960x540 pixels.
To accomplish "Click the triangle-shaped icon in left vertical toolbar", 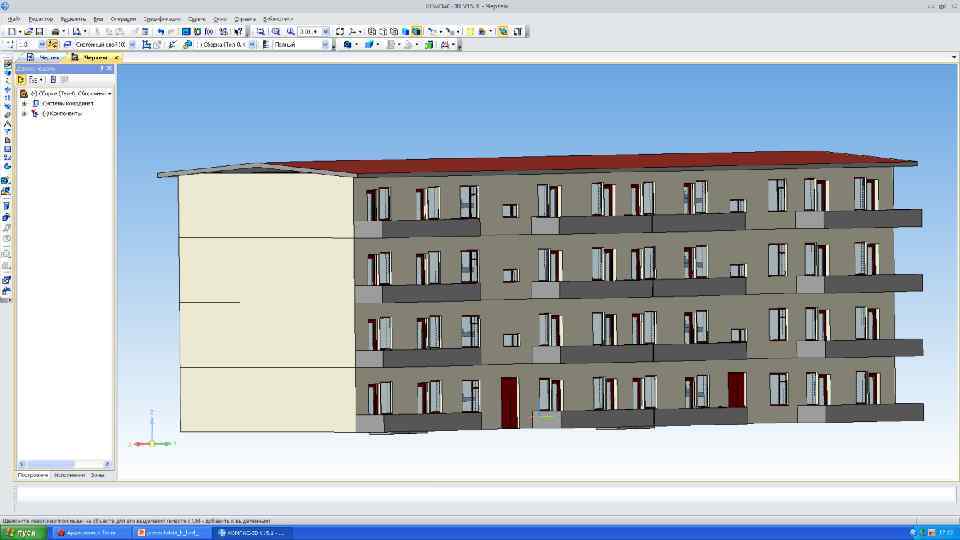I will [7, 123].
